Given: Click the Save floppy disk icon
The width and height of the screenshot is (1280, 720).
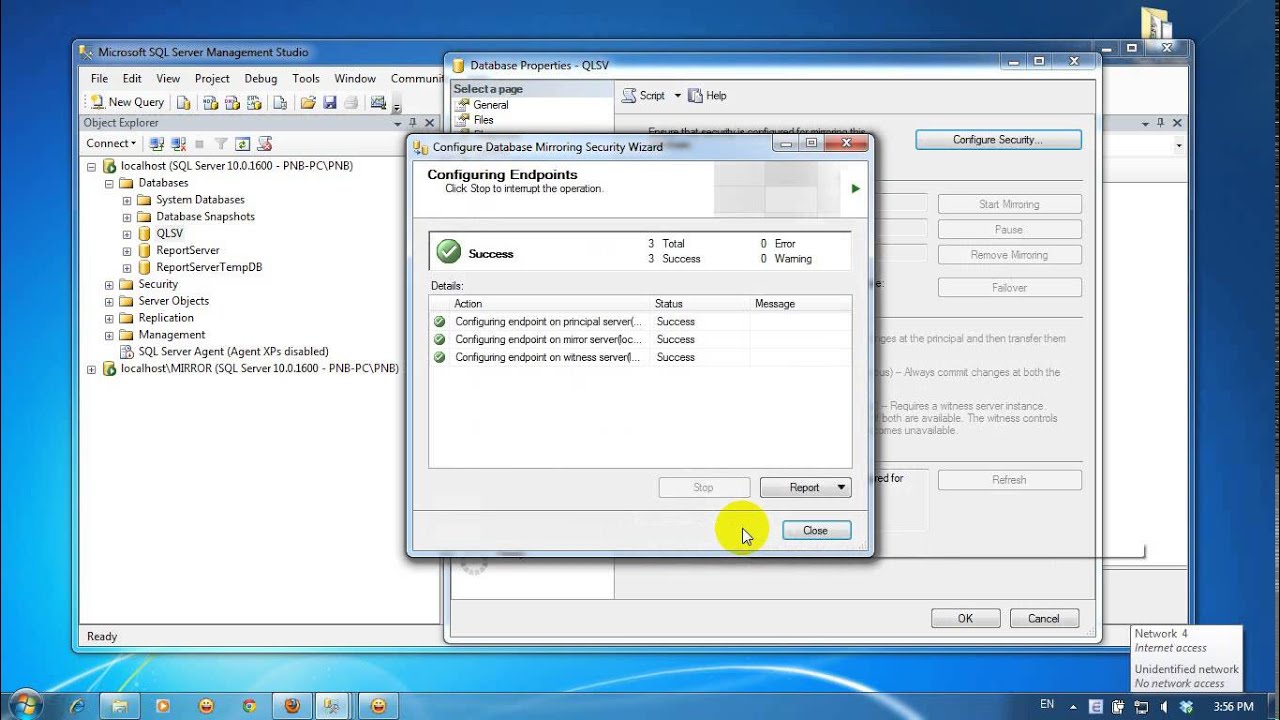Looking at the screenshot, I should coord(329,102).
